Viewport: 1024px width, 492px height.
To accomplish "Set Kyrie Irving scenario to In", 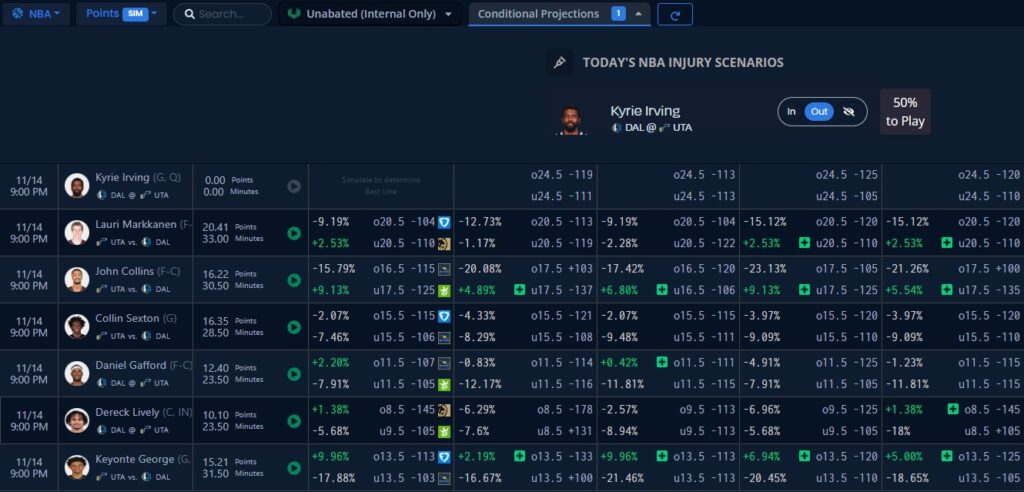I will (x=791, y=112).
